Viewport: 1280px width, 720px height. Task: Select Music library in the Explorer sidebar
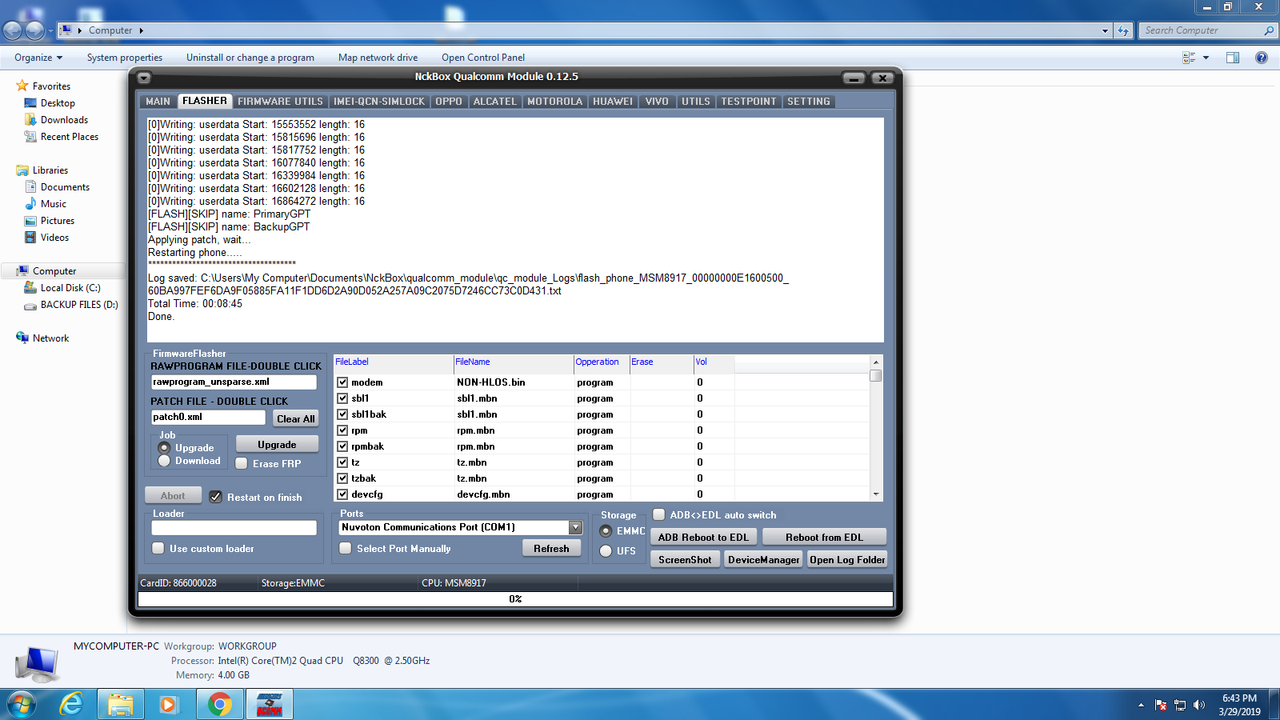tap(53, 204)
